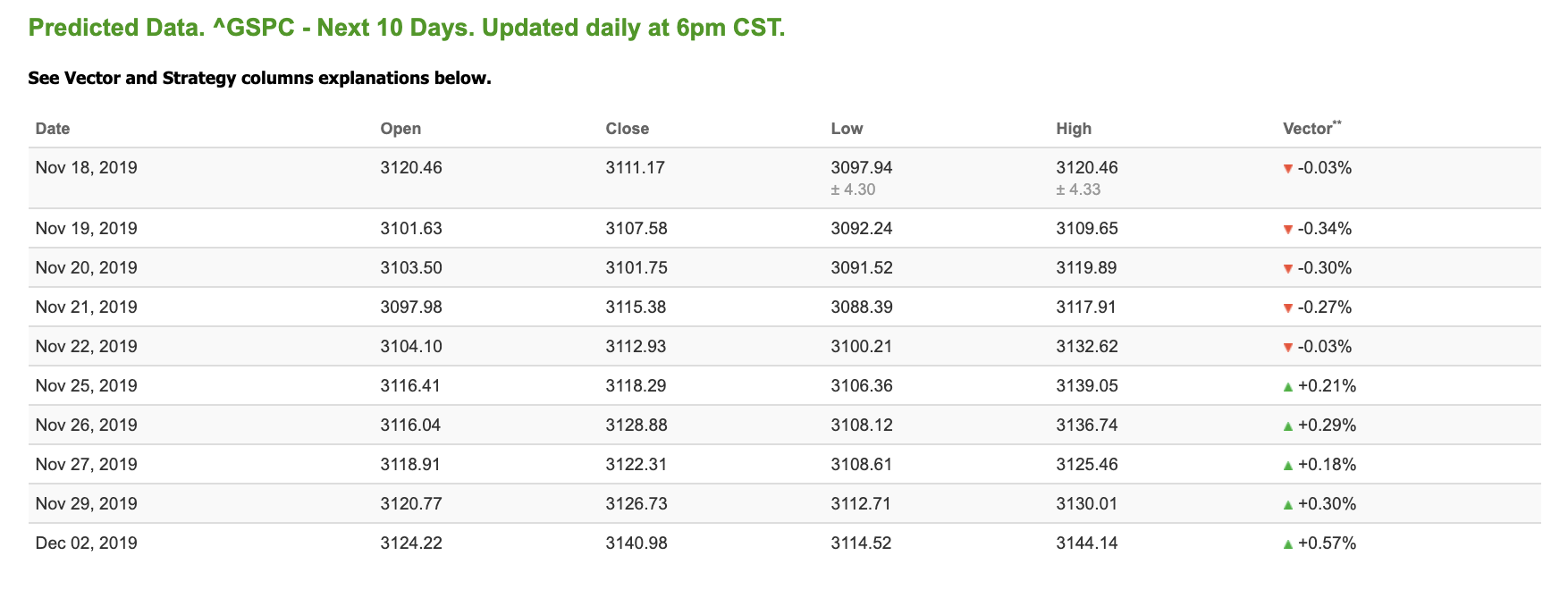Select the Low column header
This screenshot has height=615, width=1568.
847,129
